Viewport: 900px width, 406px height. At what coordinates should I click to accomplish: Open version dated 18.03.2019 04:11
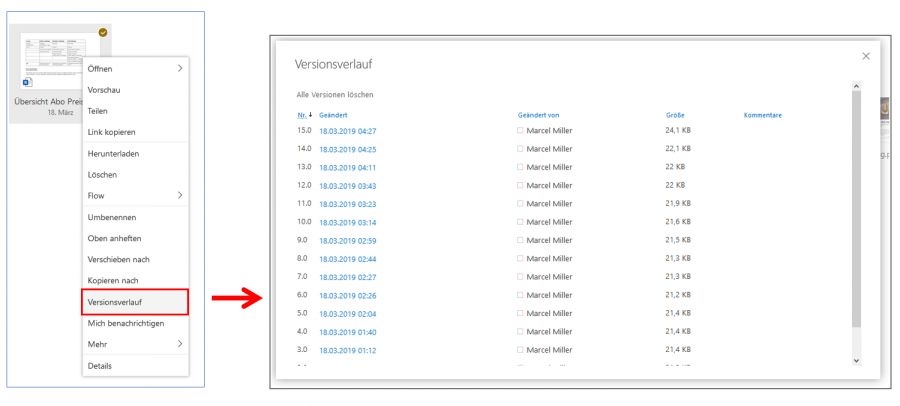click(x=348, y=168)
